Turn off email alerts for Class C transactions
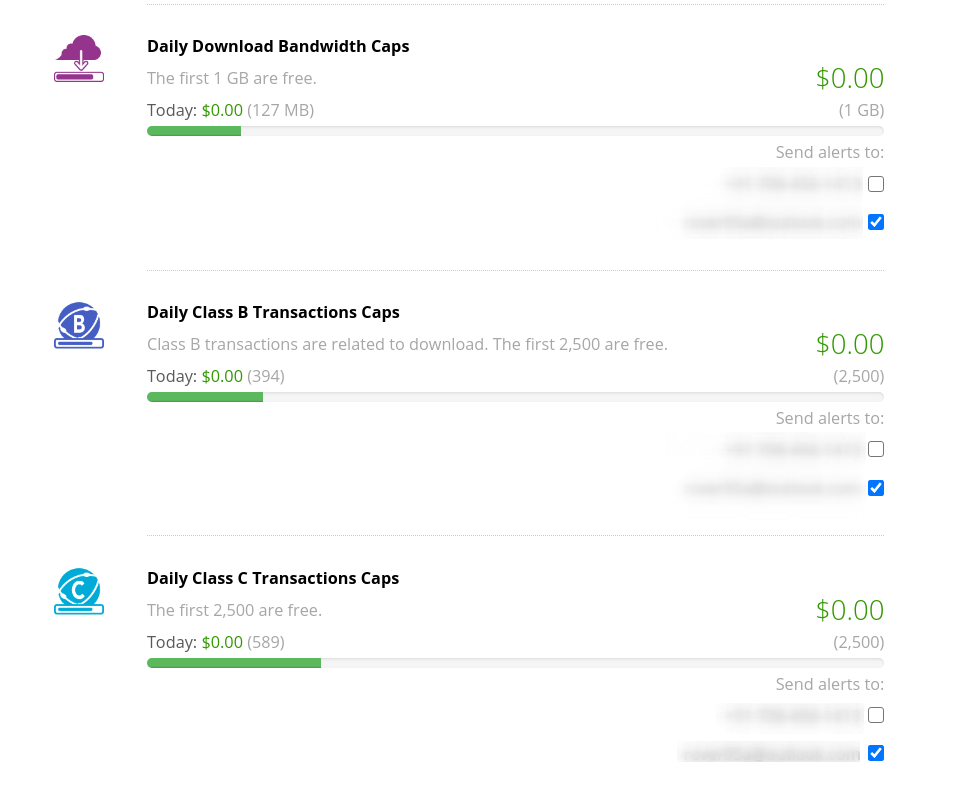The height and width of the screenshot is (785, 970). click(x=876, y=753)
